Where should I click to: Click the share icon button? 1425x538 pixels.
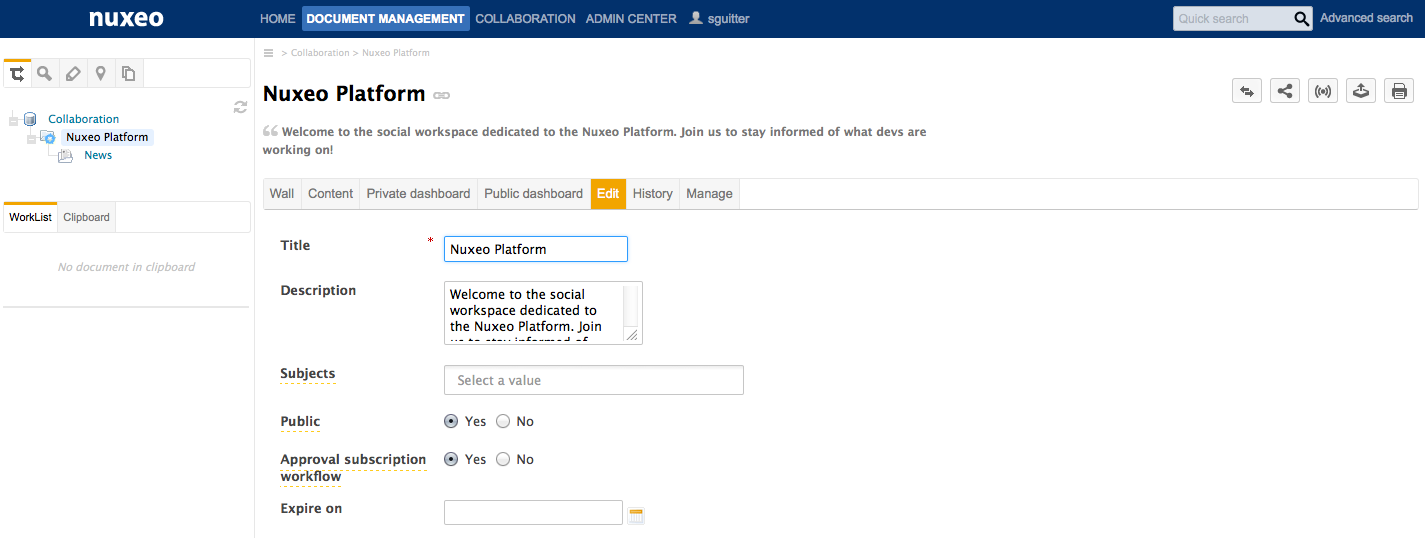[x=1285, y=91]
